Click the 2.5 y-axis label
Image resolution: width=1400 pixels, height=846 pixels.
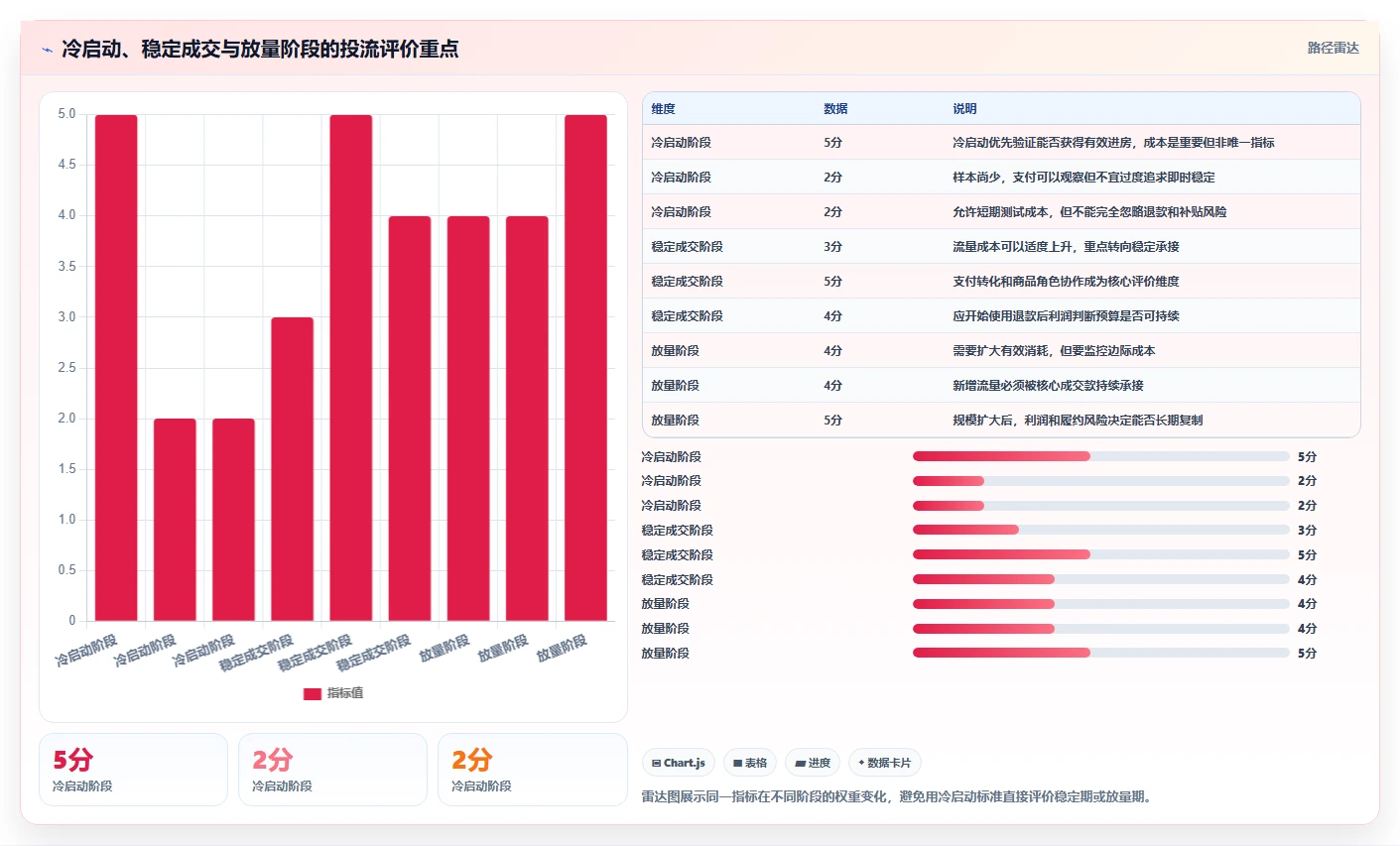pyautogui.click(x=66, y=368)
